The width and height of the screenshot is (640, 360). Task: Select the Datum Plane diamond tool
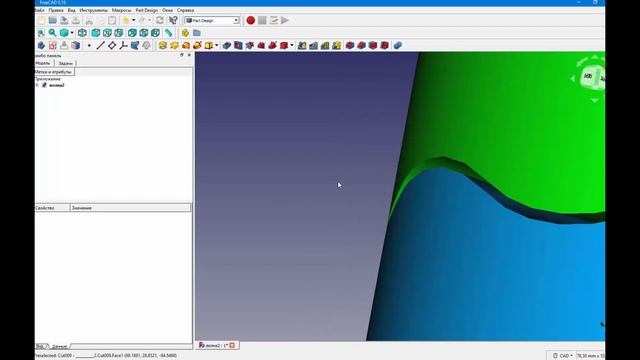(112, 45)
